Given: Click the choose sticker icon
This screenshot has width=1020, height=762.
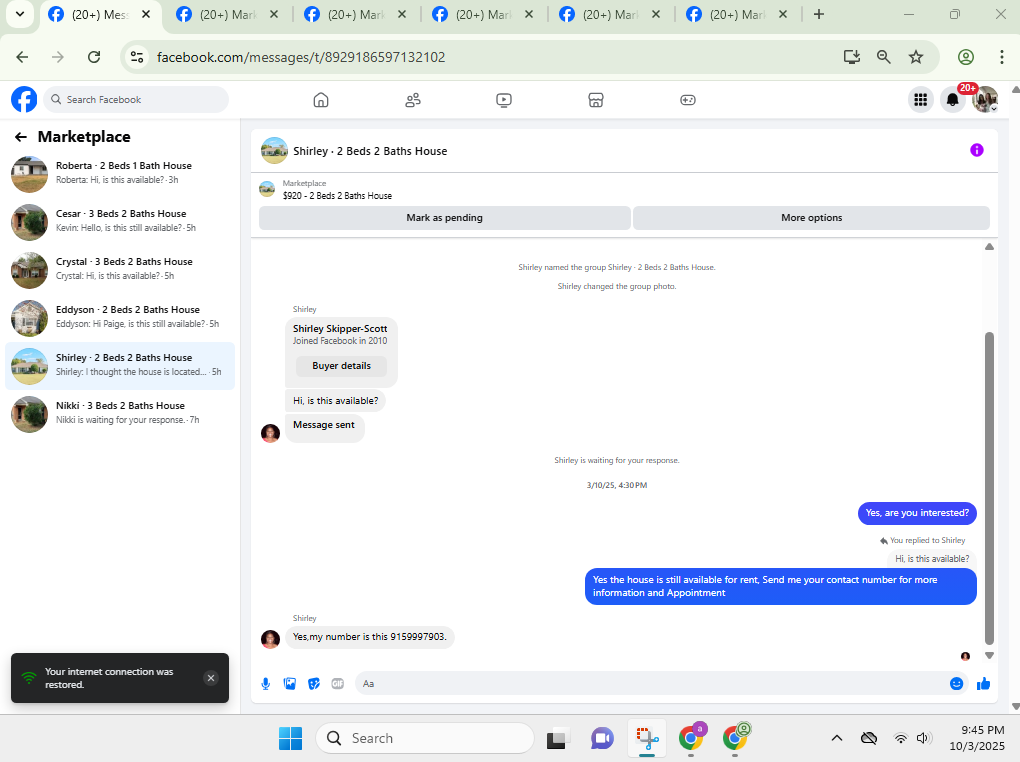Looking at the screenshot, I should (x=314, y=683).
